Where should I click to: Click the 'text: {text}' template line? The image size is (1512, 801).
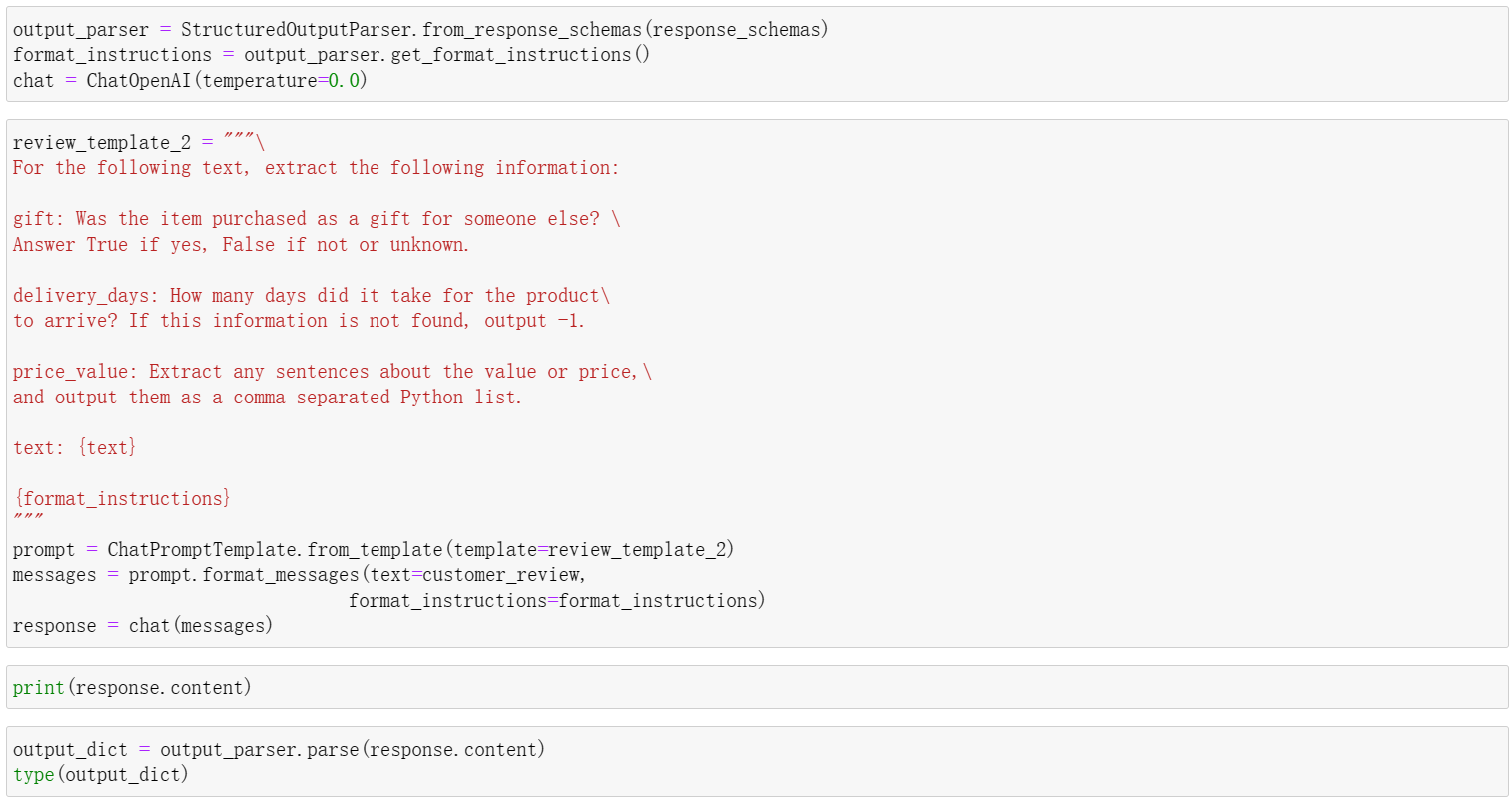75,448
